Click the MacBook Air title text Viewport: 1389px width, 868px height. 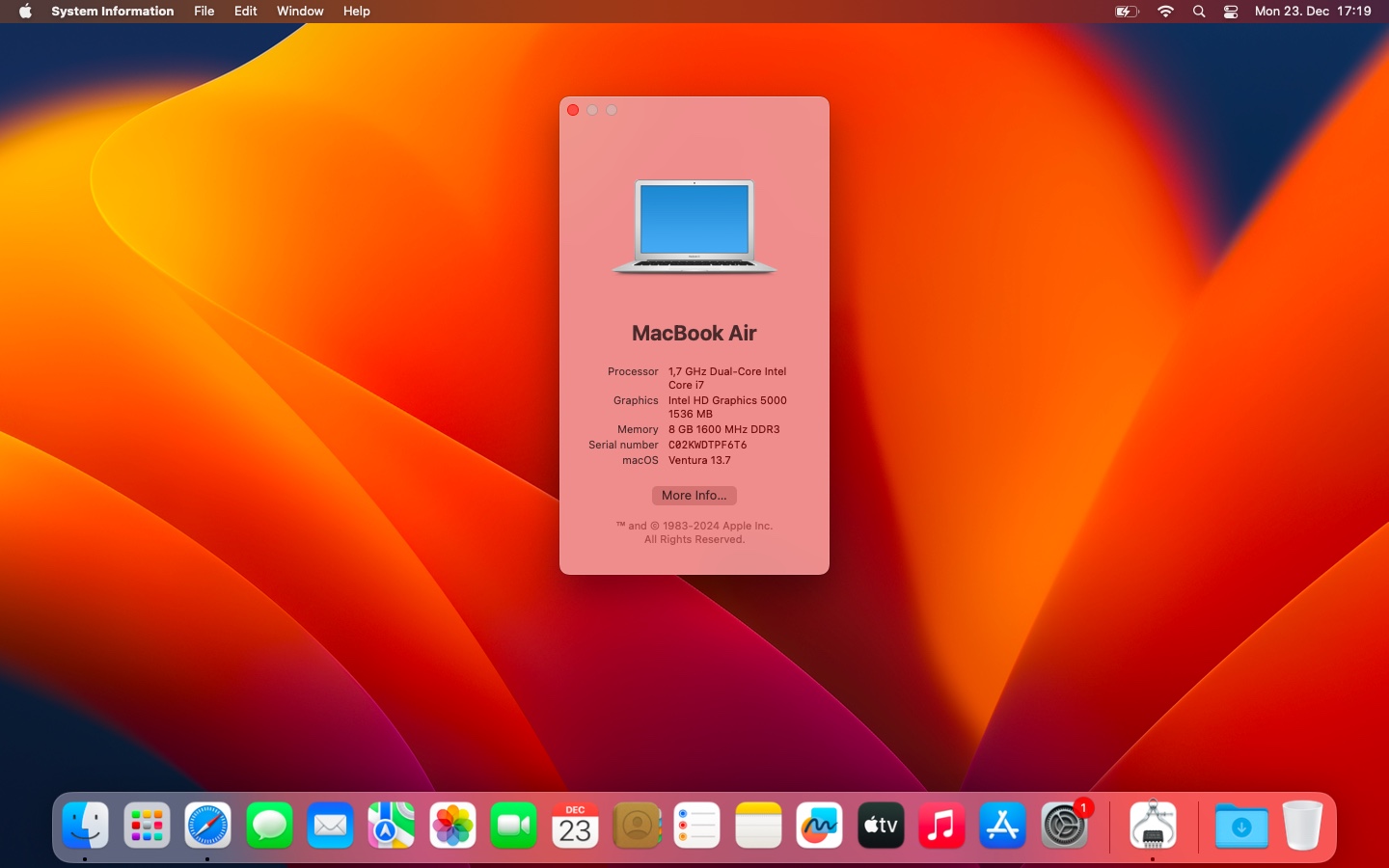point(694,334)
